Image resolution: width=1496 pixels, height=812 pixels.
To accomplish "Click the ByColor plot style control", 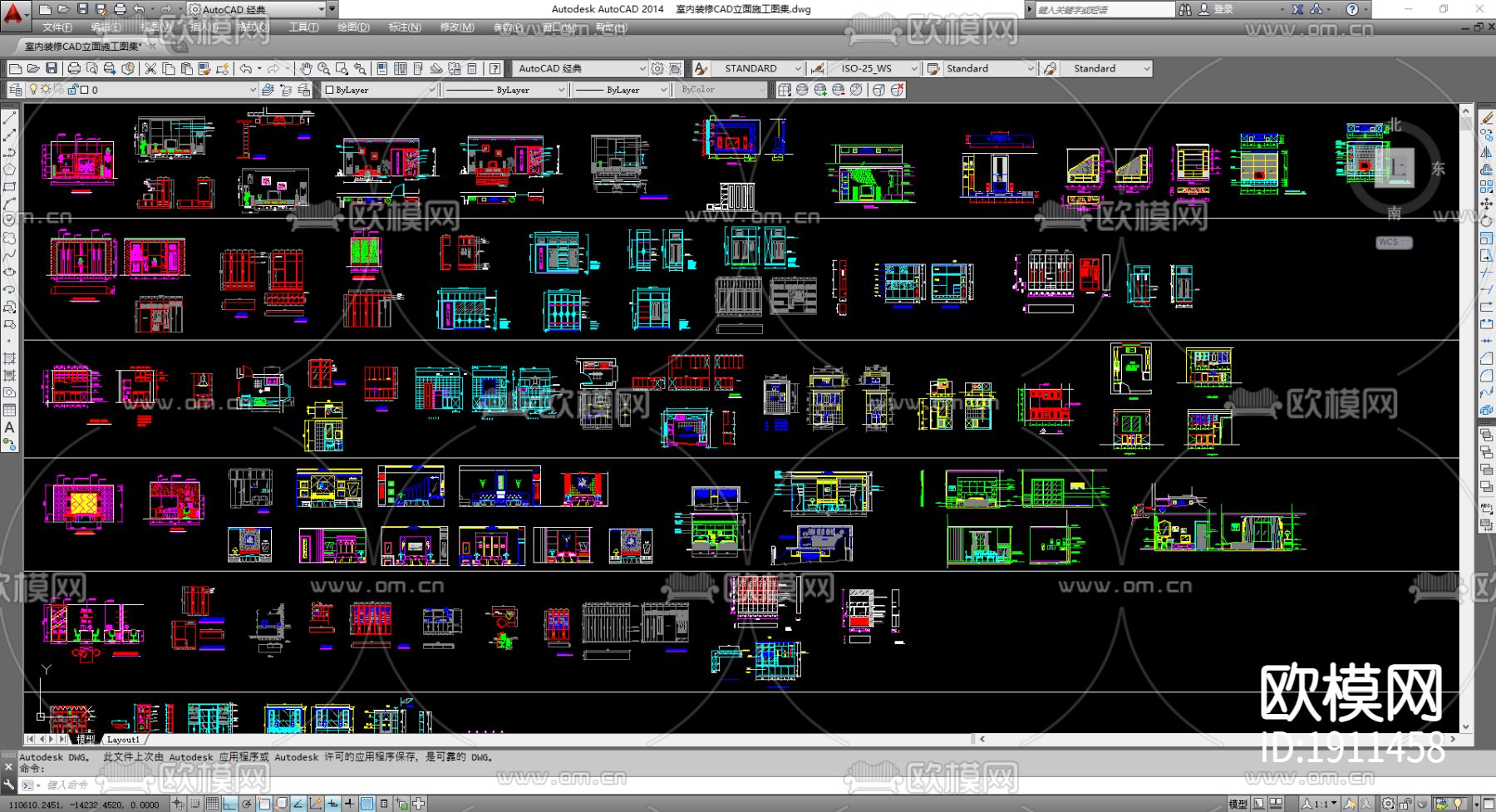I will click(721, 90).
